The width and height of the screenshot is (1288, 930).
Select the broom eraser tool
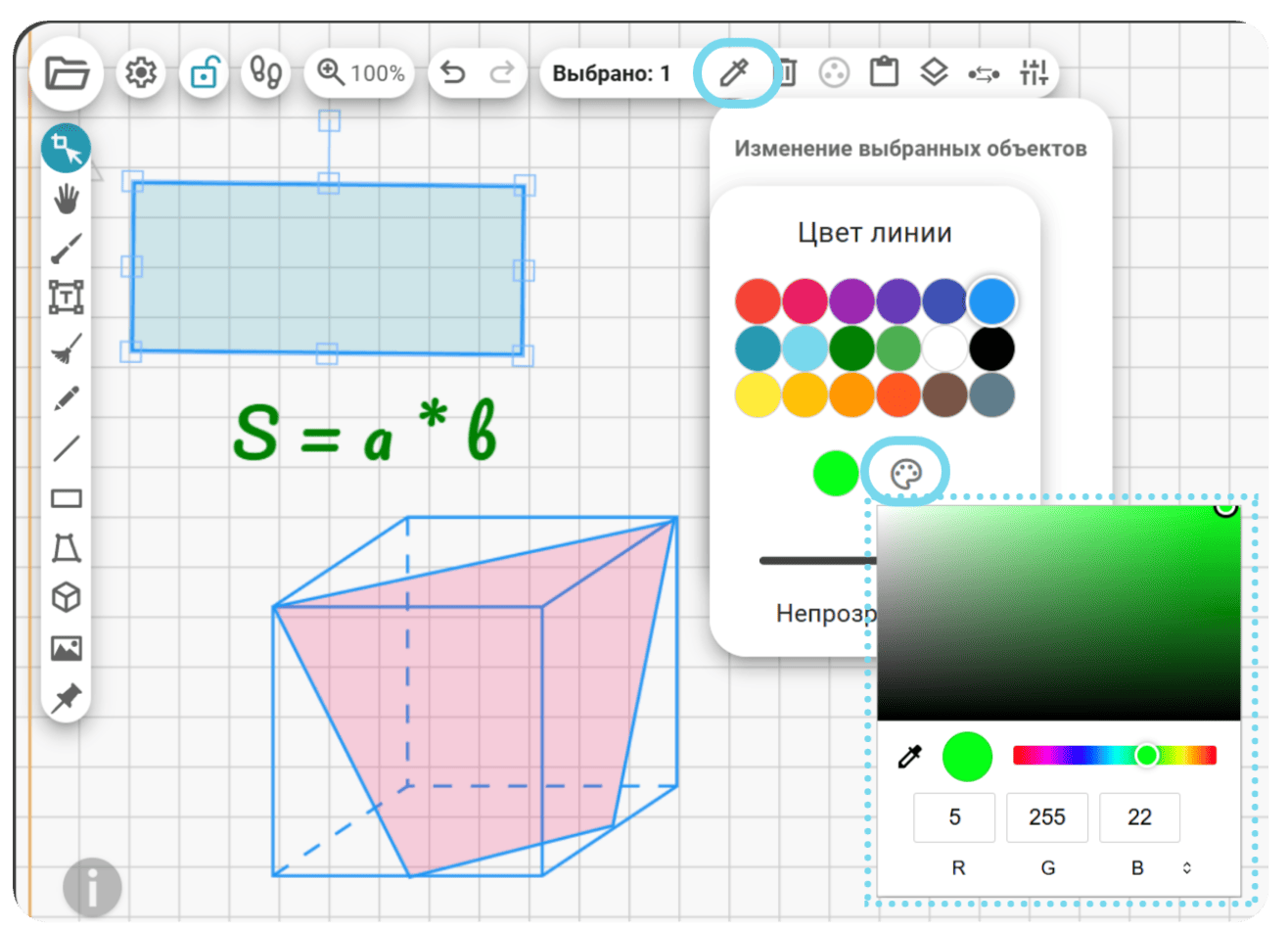[67, 349]
